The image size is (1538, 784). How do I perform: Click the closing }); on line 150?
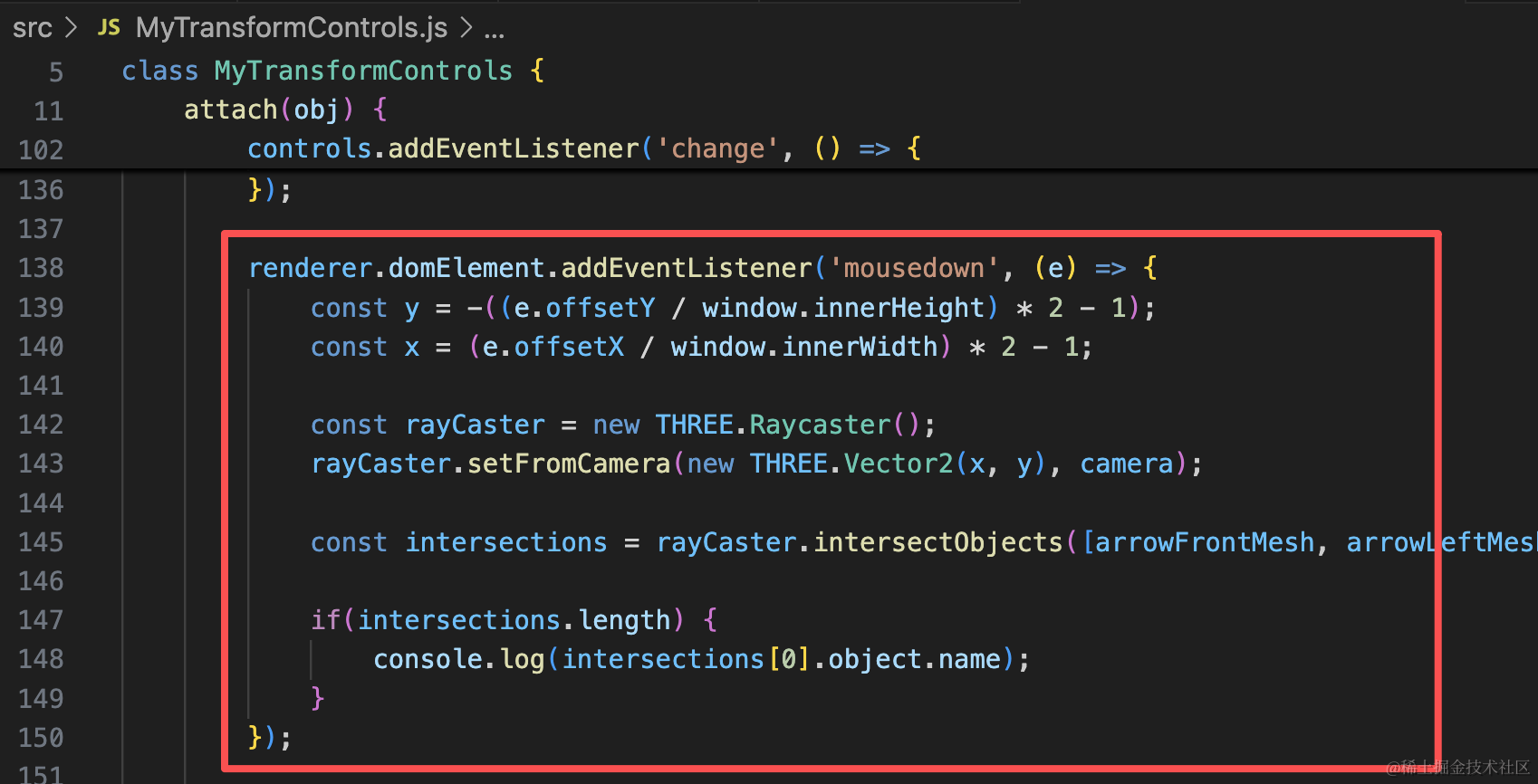point(270,738)
